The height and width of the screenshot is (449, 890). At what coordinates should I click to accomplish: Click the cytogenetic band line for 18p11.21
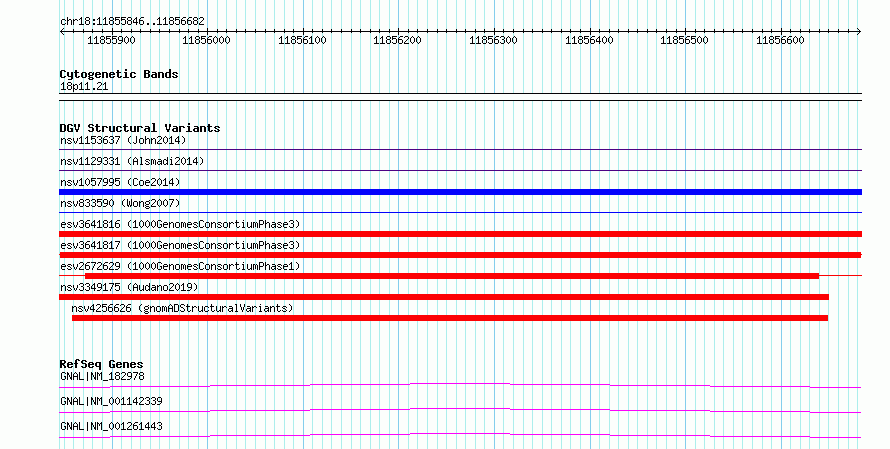point(460,97)
